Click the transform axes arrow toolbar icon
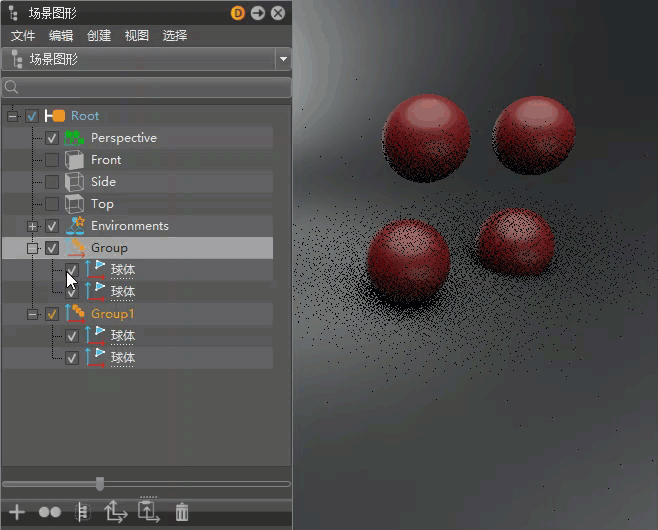The image size is (658, 530). point(115,512)
